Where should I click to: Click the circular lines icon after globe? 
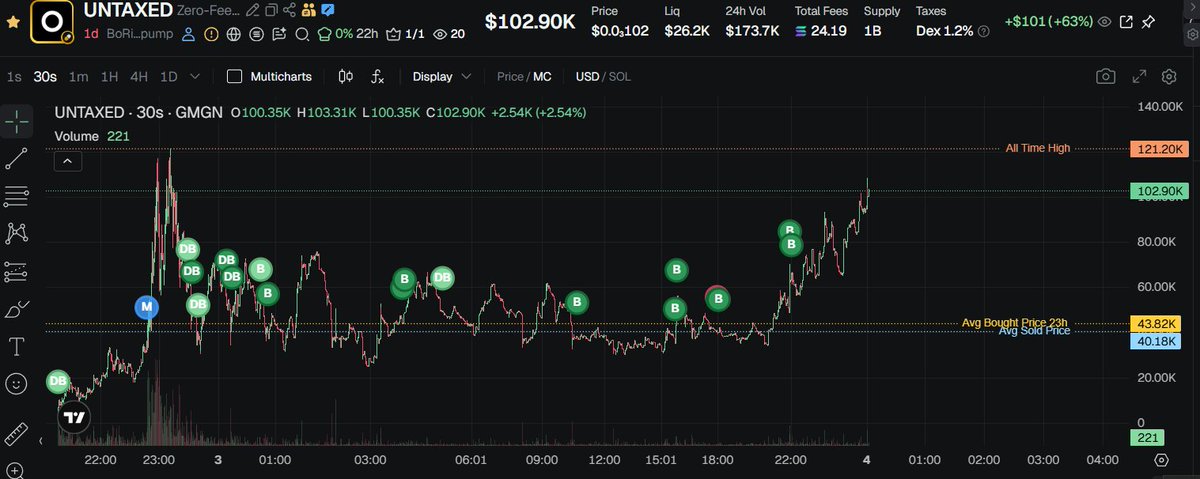tap(256, 33)
